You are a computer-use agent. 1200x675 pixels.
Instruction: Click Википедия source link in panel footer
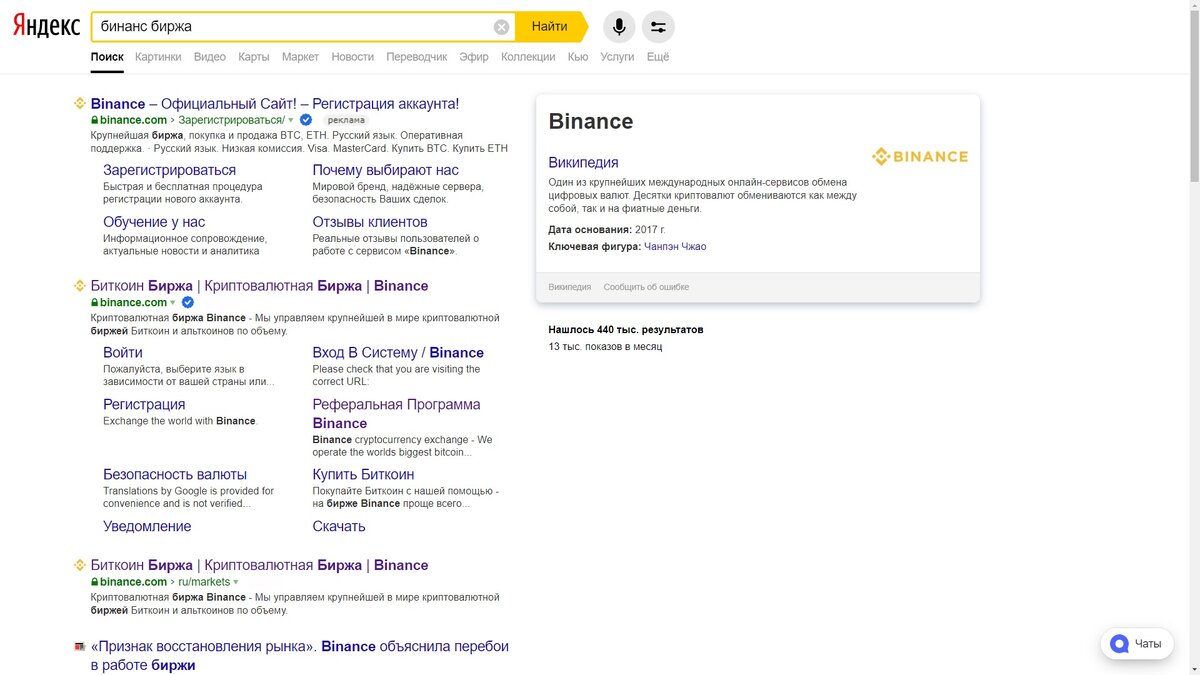[569, 287]
